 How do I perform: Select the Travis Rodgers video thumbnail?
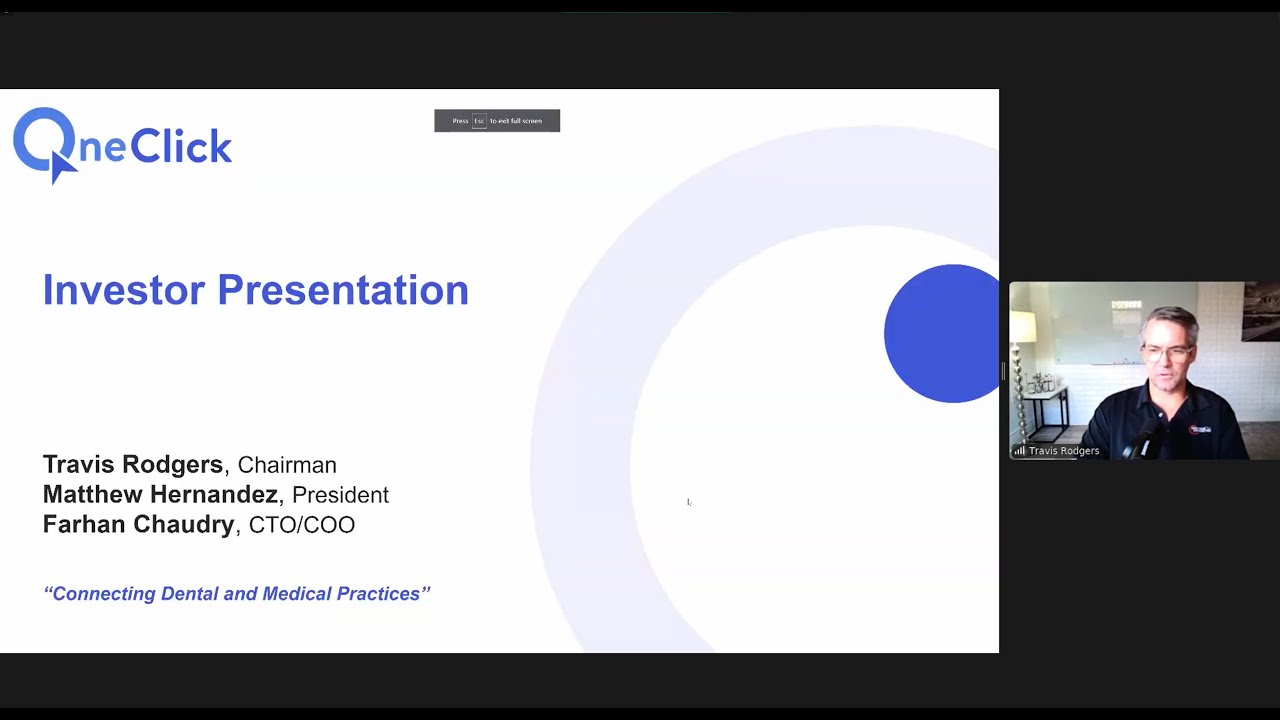[x=1144, y=371]
